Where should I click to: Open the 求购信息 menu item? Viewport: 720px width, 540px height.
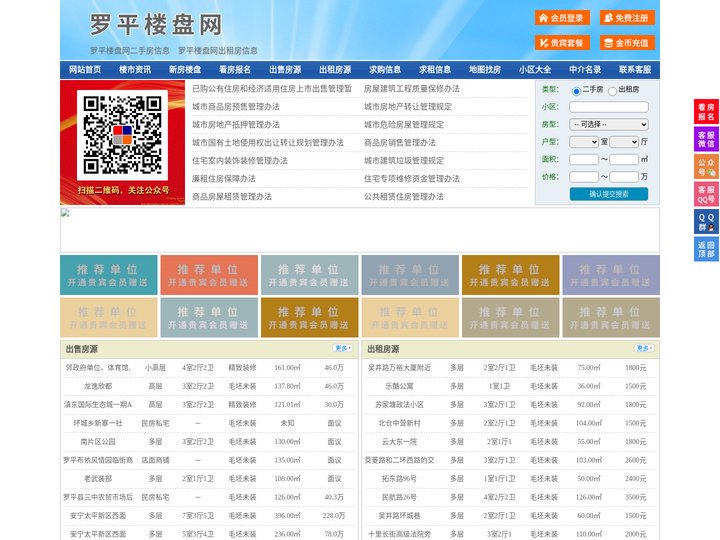click(x=385, y=70)
